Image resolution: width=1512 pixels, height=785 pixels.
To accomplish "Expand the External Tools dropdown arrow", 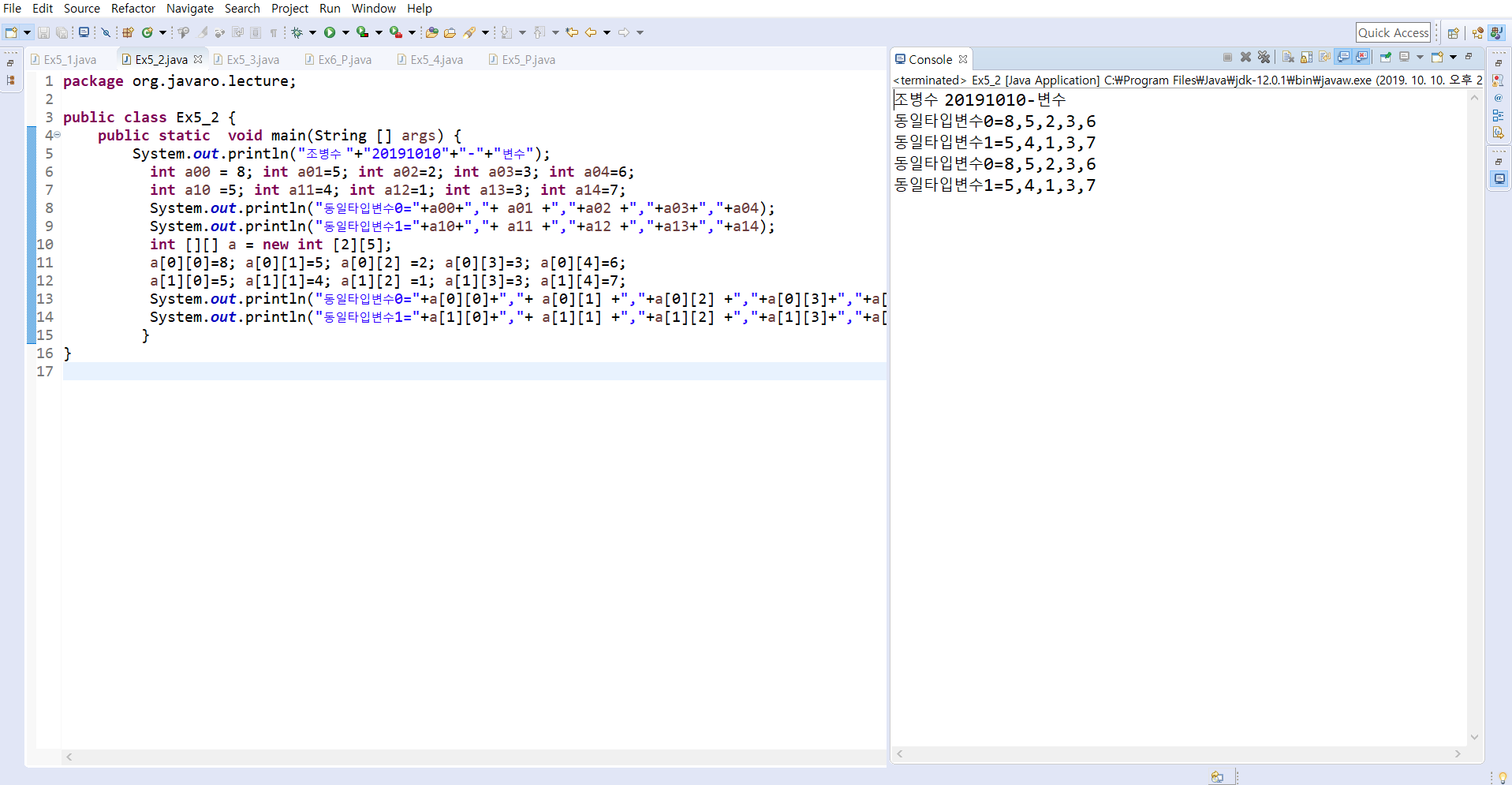I will [412, 32].
